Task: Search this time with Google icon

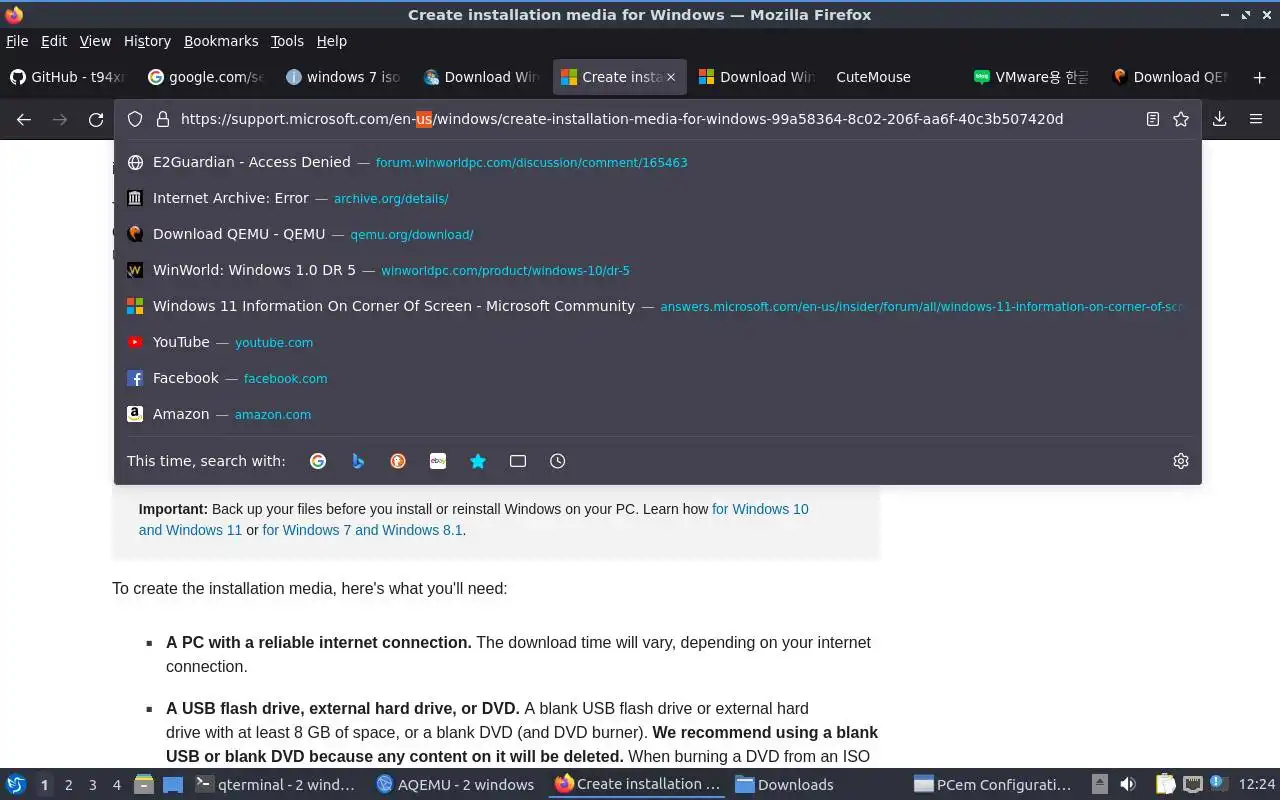Action: point(318,461)
